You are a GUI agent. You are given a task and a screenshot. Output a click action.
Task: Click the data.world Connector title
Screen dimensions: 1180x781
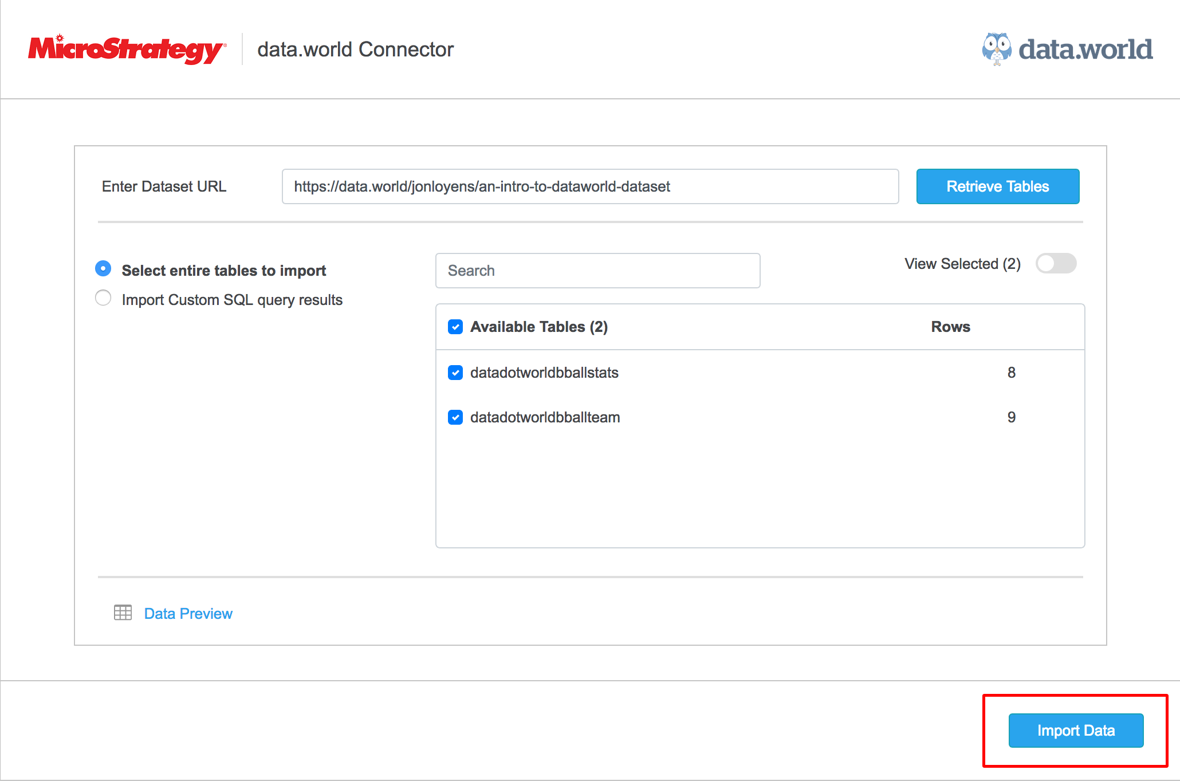pyautogui.click(x=355, y=50)
